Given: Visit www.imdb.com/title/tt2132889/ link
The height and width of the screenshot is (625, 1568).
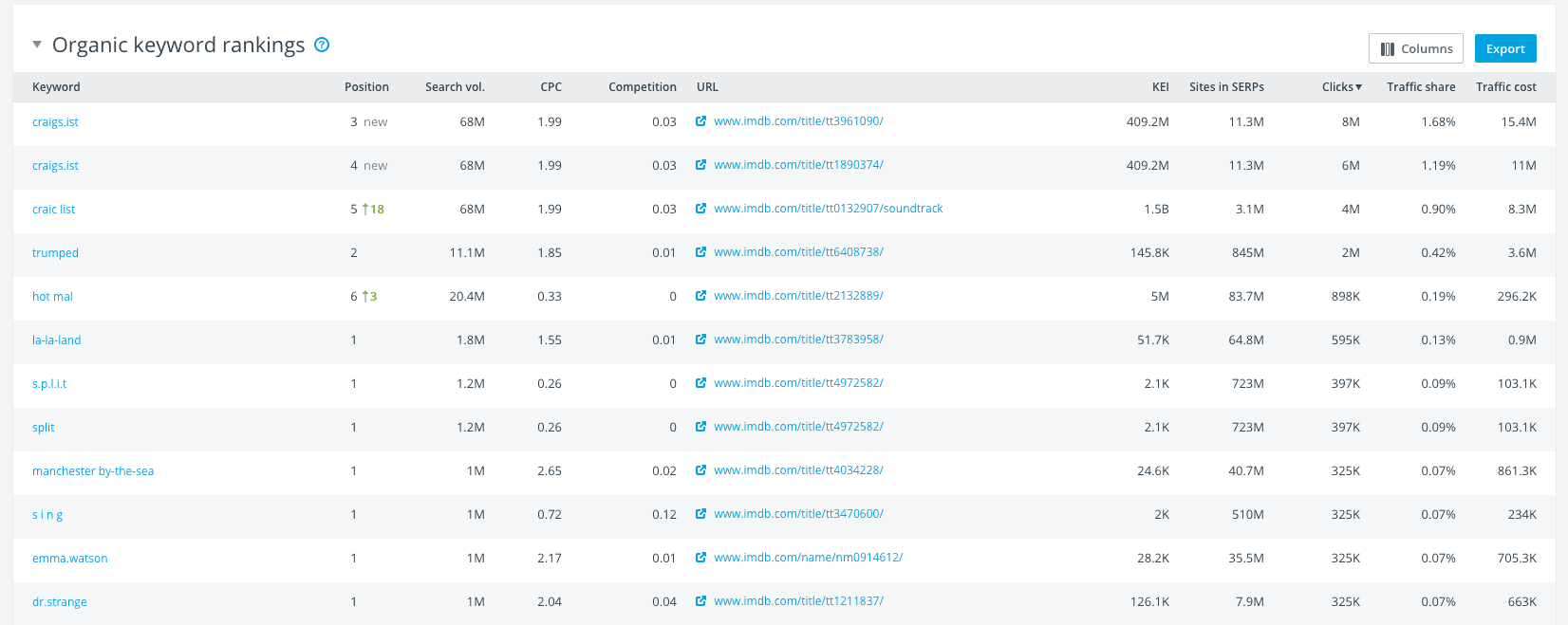Looking at the screenshot, I should tap(798, 296).
